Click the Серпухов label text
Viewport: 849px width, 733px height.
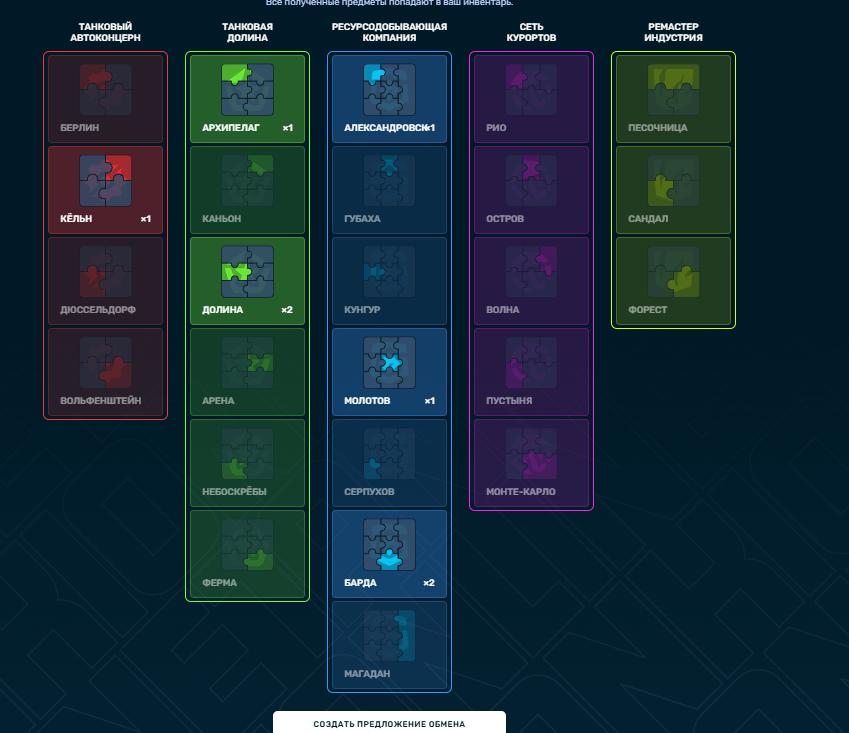click(x=369, y=492)
